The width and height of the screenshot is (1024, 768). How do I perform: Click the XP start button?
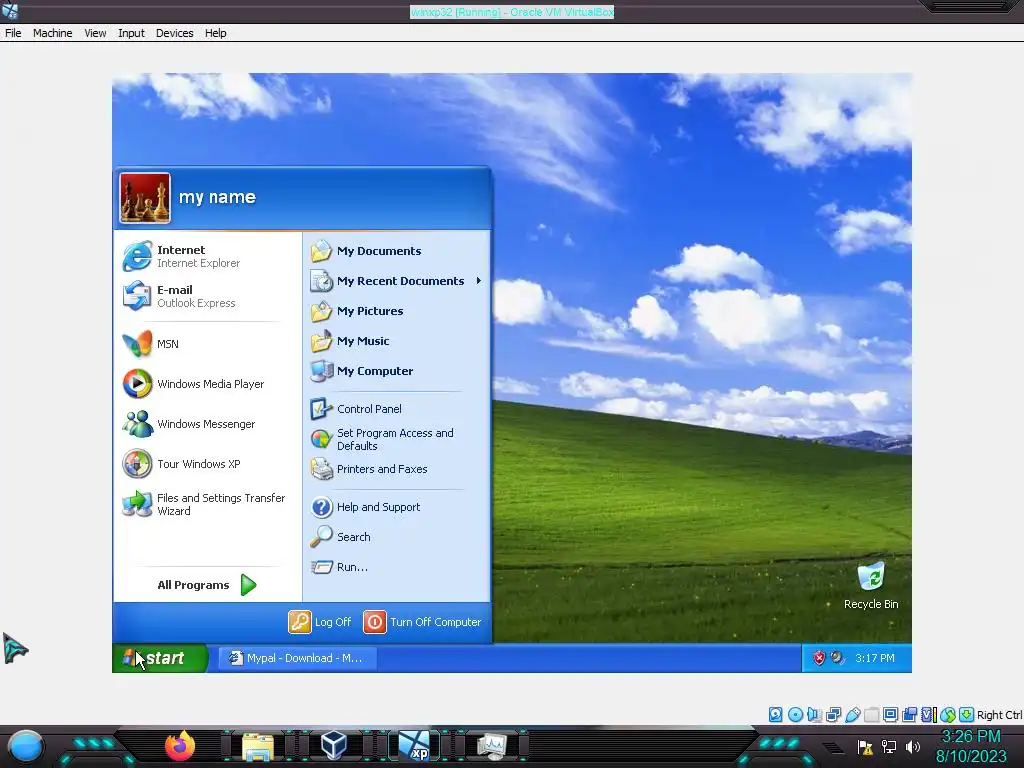pos(159,658)
